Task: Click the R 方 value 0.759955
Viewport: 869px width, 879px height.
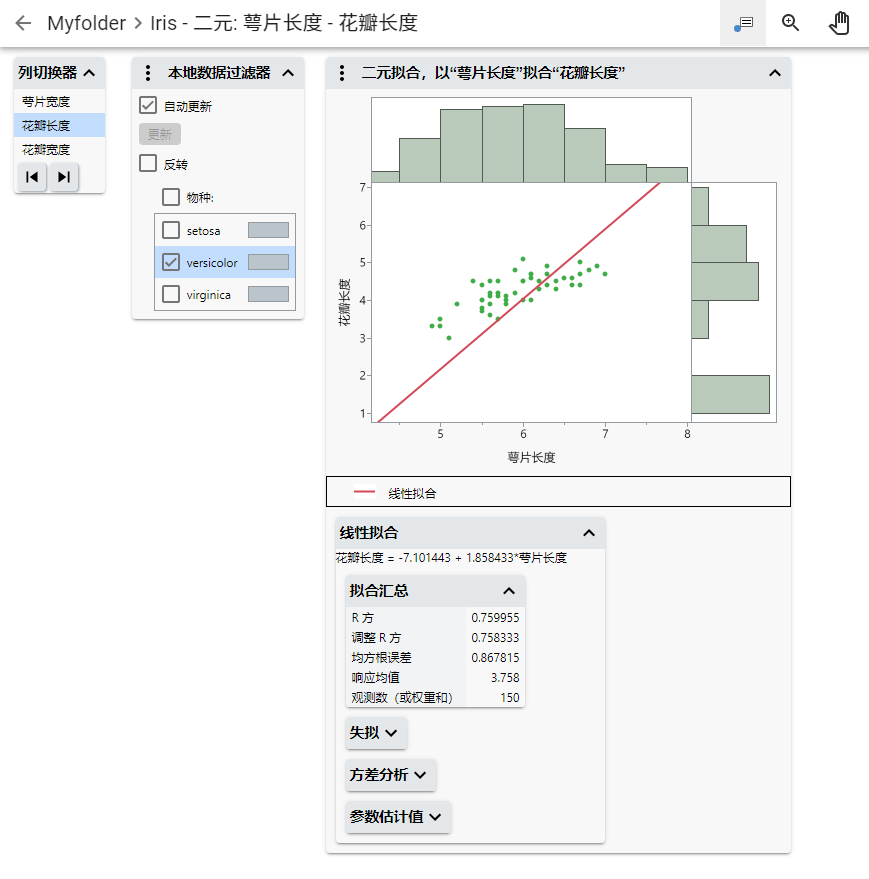Action: point(495,617)
